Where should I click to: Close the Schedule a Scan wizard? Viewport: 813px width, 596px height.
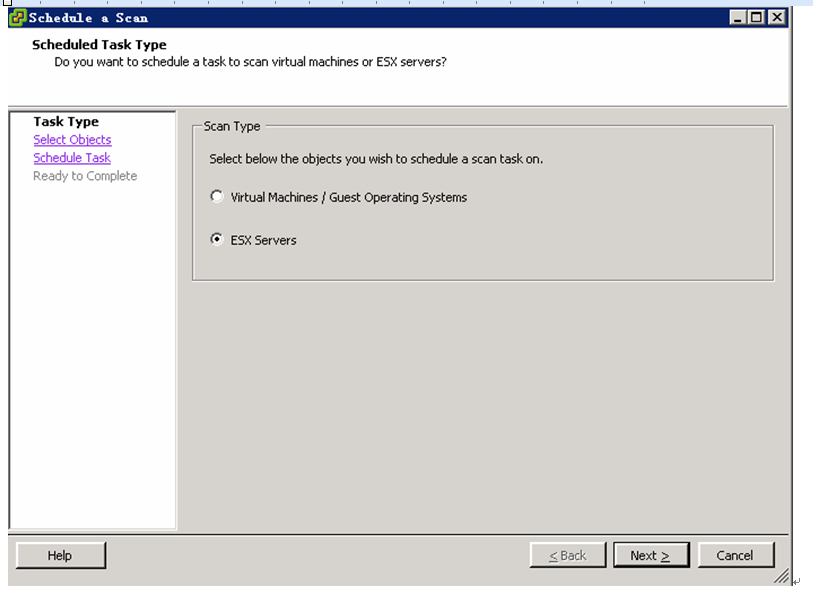tap(777, 18)
